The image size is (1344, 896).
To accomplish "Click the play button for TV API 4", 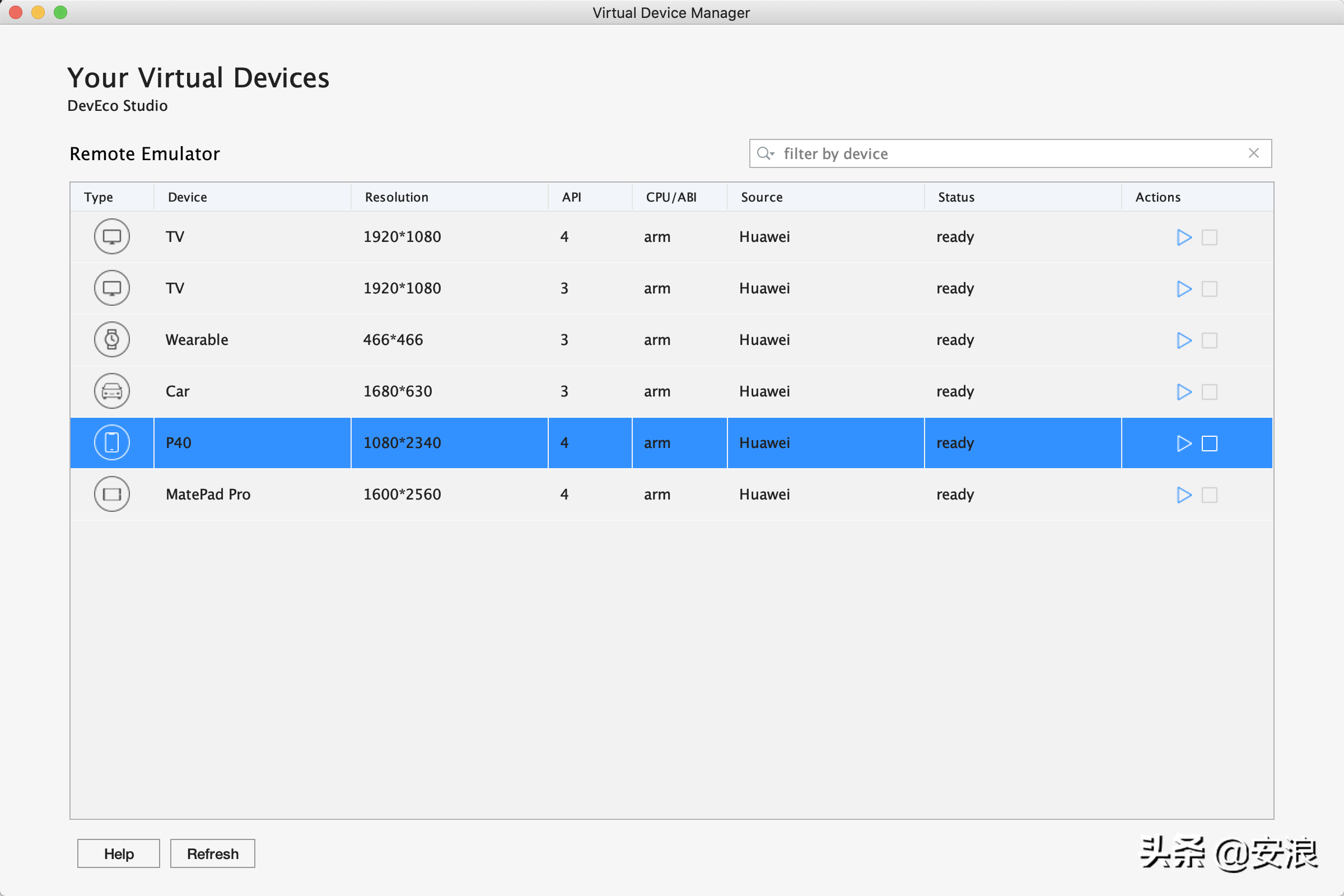I will [x=1183, y=237].
